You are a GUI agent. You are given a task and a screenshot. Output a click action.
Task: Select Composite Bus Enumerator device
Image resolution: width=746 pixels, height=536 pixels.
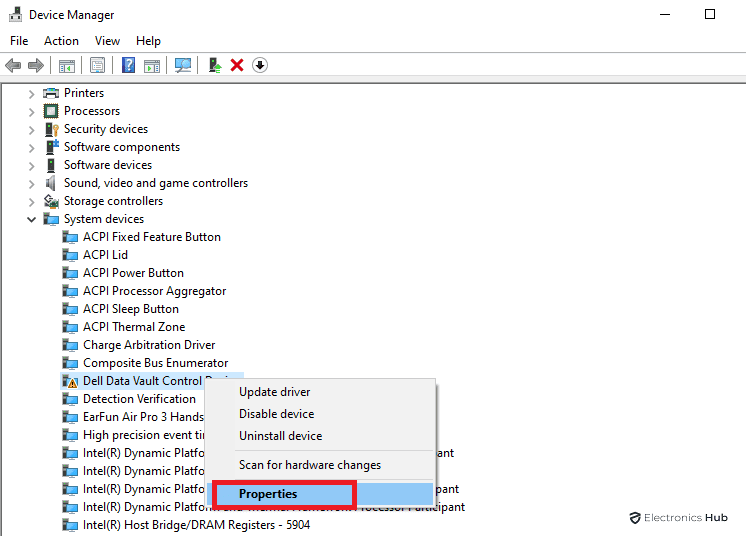[x=155, y=363]
